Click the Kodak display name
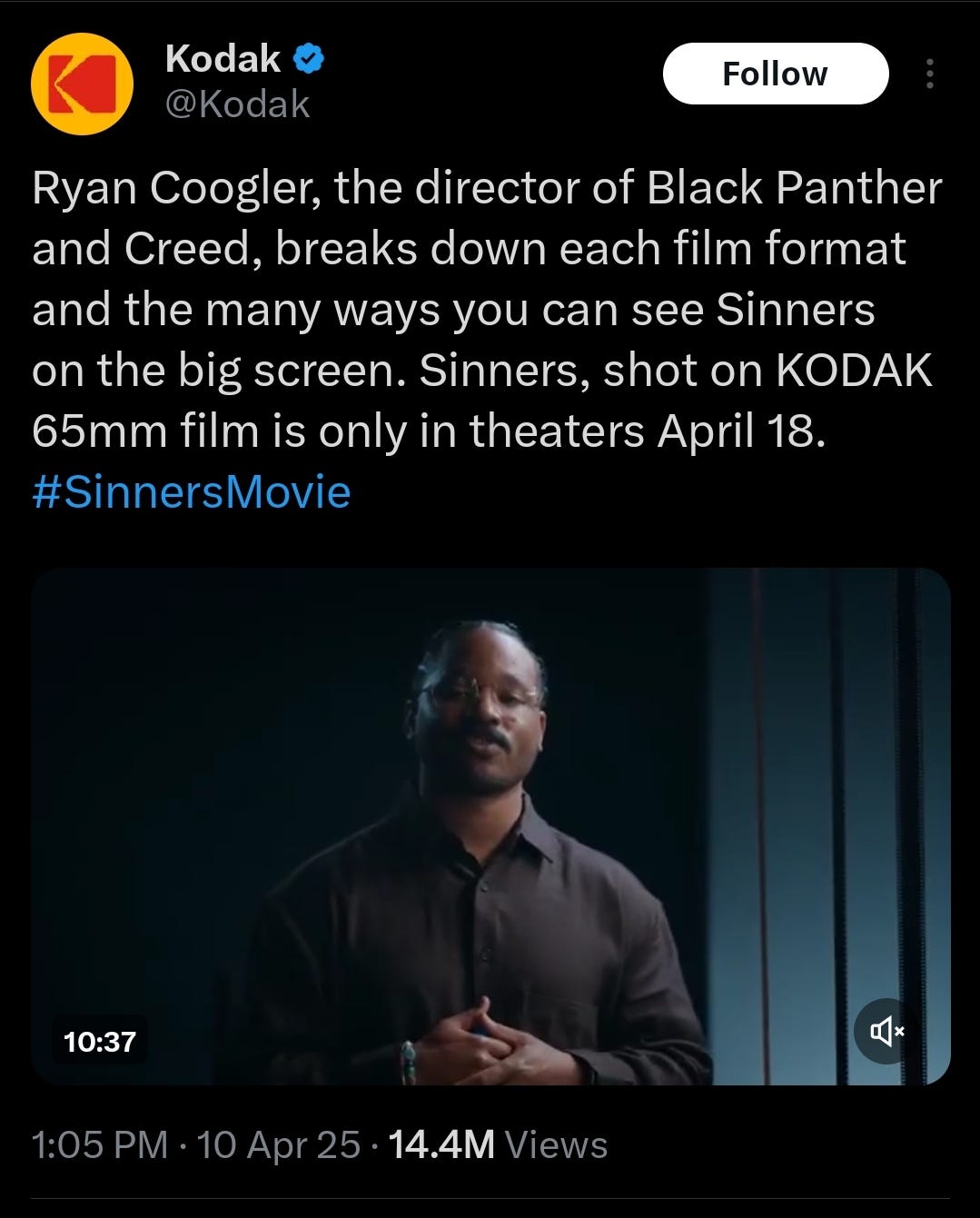 point(223,59)
